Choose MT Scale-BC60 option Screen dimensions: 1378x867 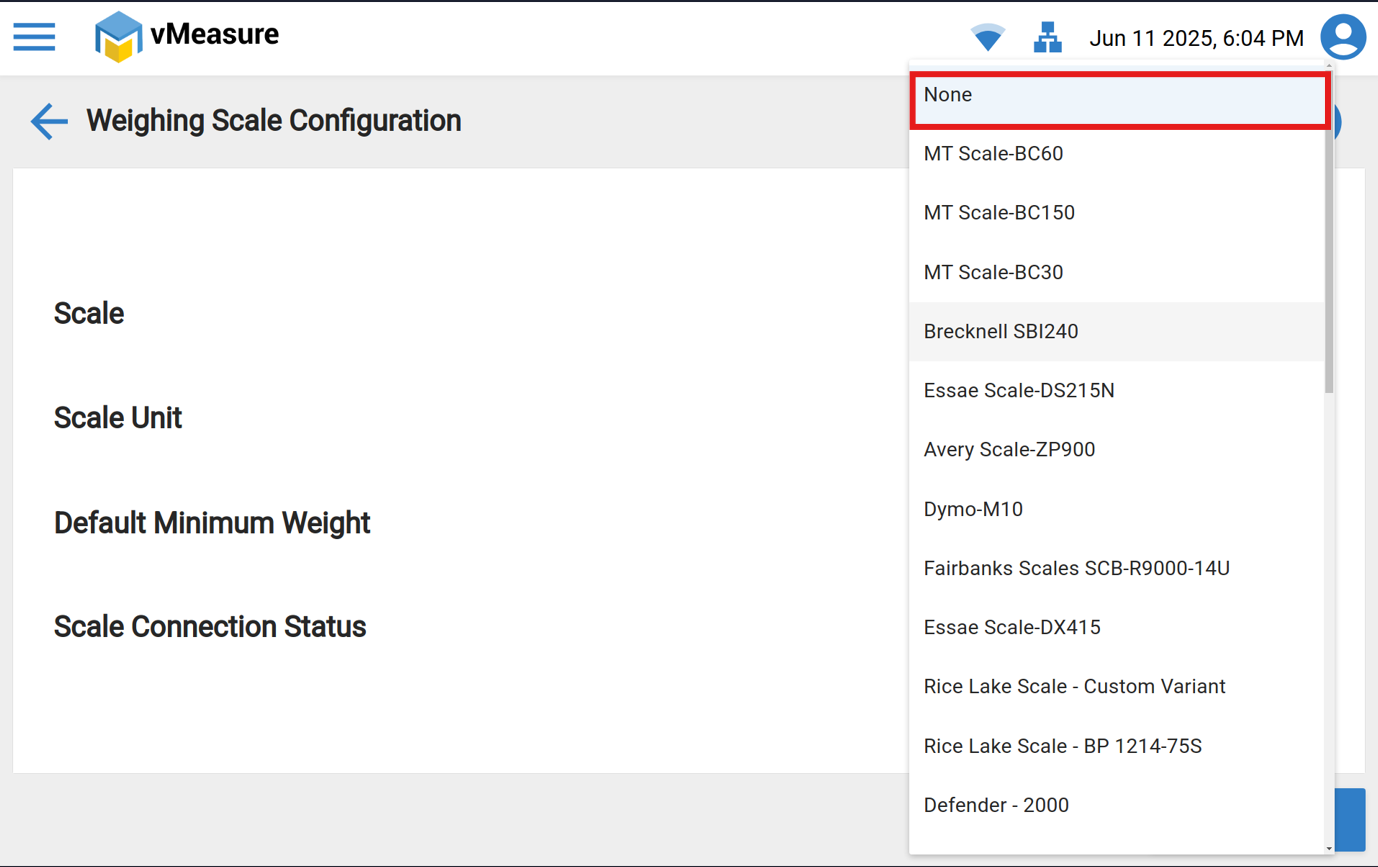coord(1116,154)
